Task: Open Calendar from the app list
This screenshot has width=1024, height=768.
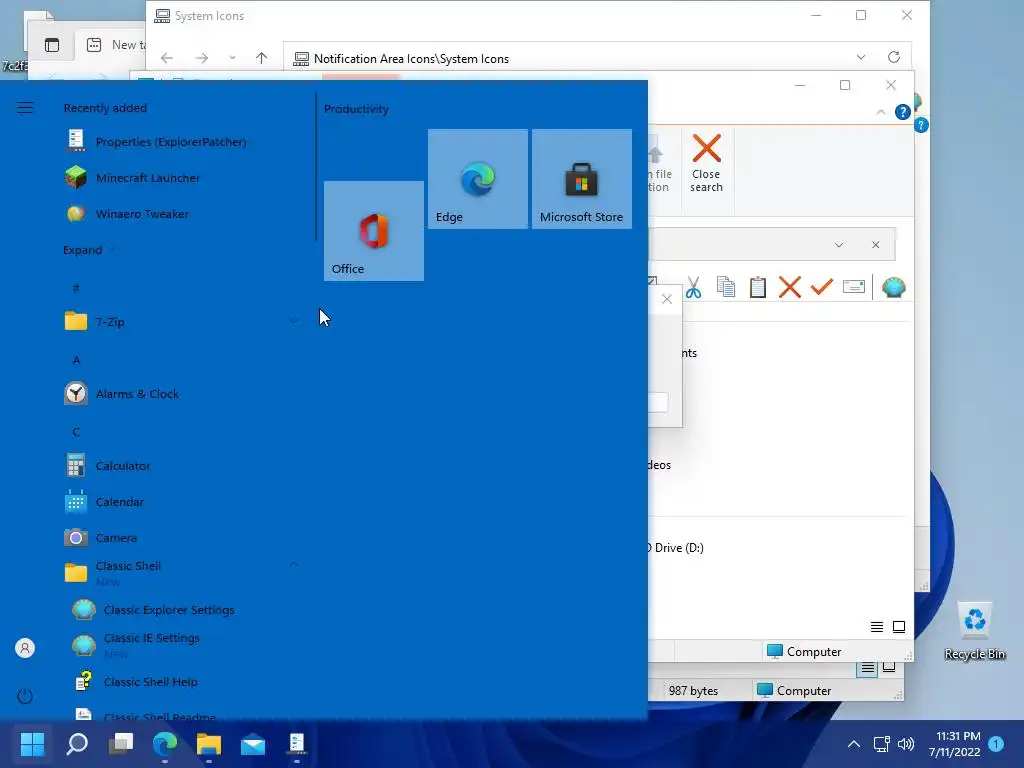Action: click(120, 502)
